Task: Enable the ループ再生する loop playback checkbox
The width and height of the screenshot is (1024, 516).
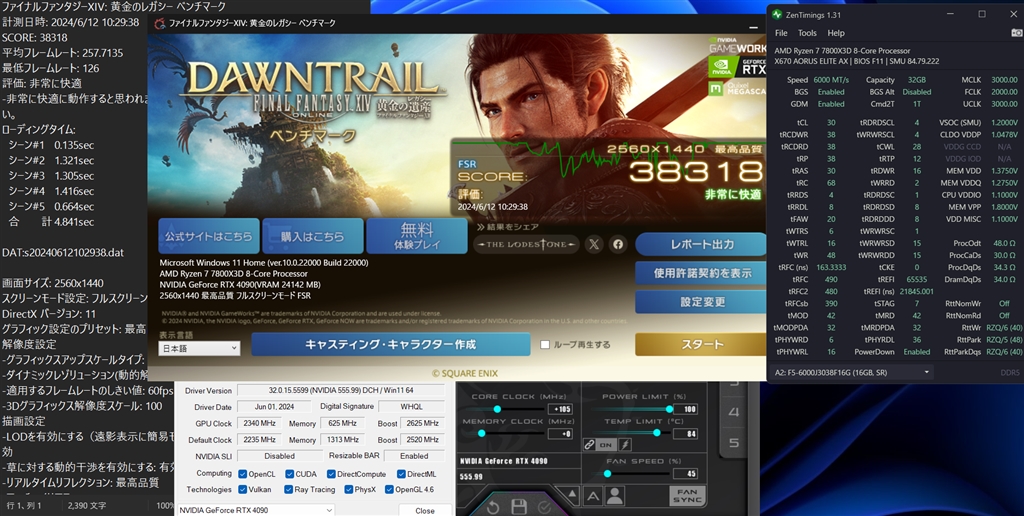Action: (545, 344)
